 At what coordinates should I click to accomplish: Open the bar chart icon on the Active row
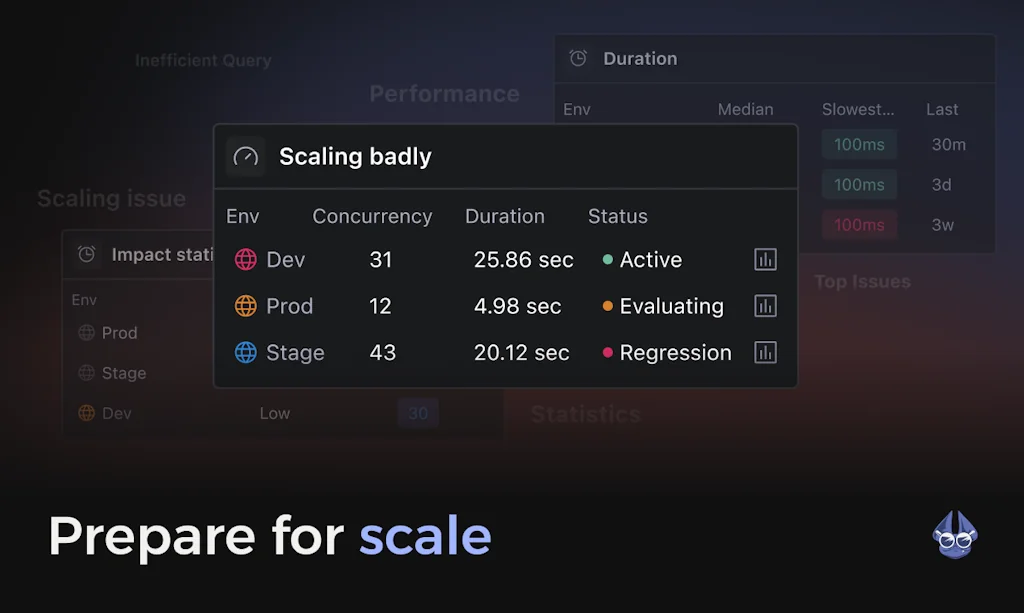[x=766, y=259]
